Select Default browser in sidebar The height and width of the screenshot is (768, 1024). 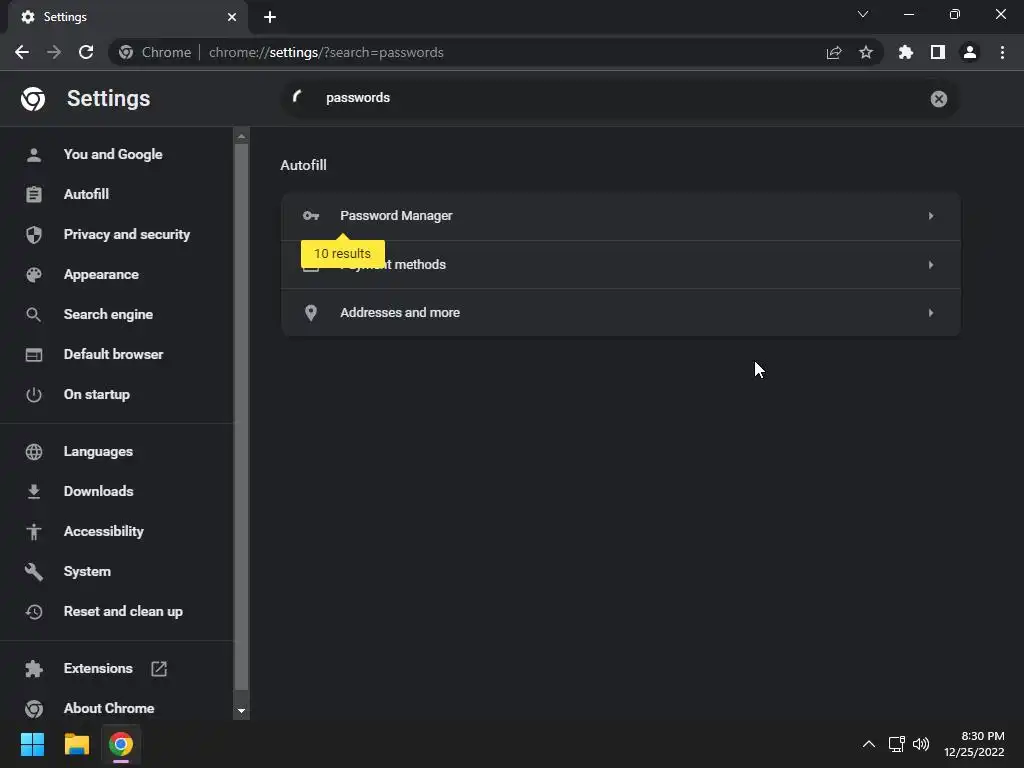(113, 355)
